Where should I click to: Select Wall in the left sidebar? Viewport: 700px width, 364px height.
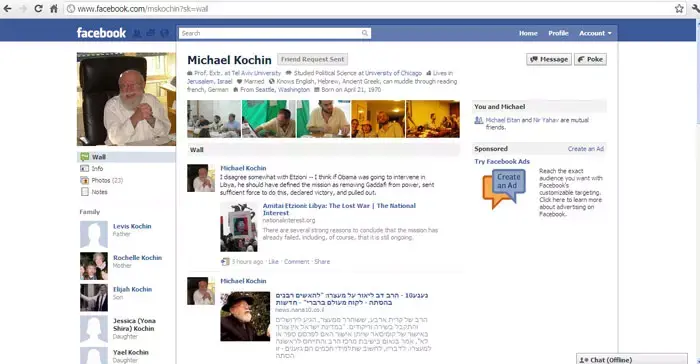pyautogui.click(x=126, y=157)
